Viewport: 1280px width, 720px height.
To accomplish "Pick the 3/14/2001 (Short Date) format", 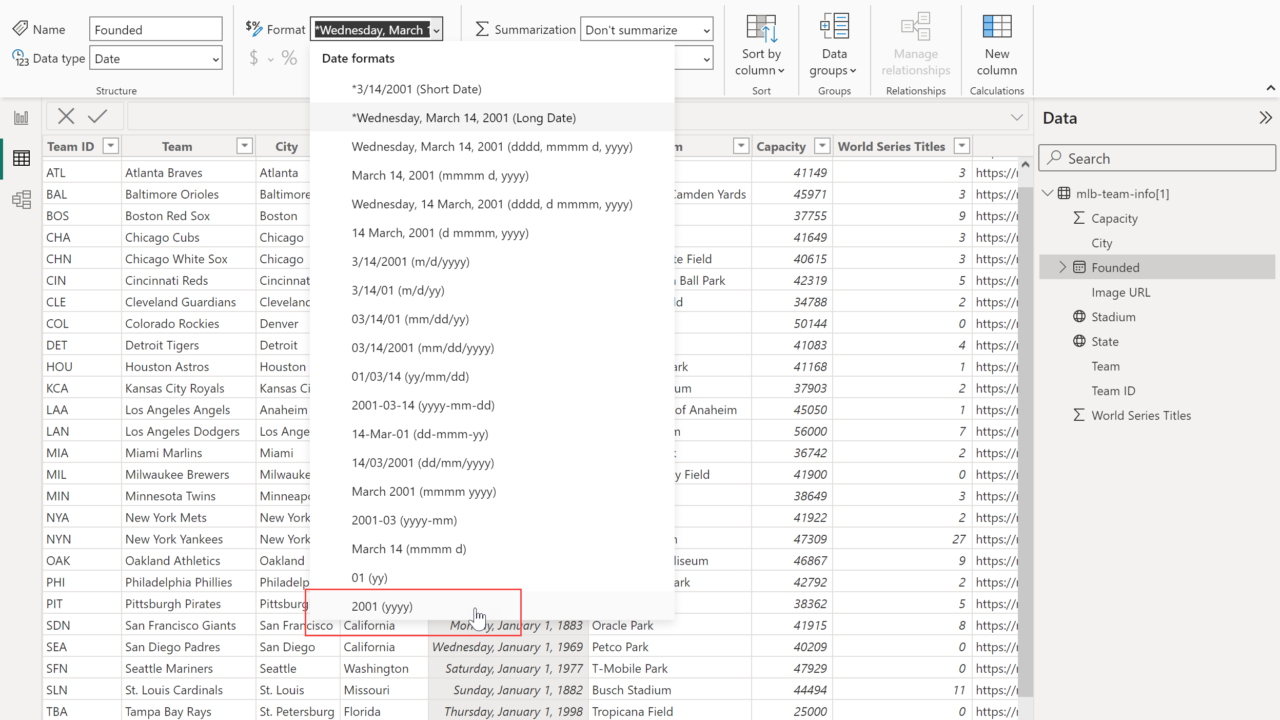I will 416,89.
